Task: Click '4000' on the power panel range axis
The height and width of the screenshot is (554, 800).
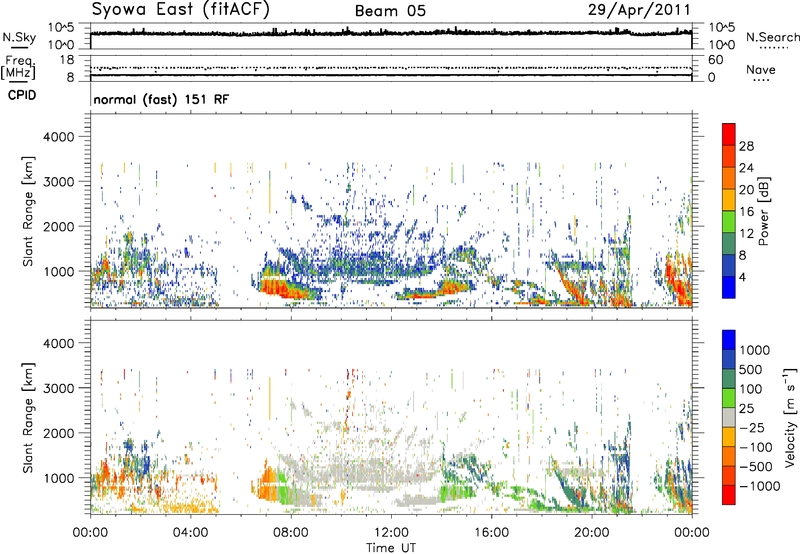Action: pyautogui.click(x=58, y=137)
